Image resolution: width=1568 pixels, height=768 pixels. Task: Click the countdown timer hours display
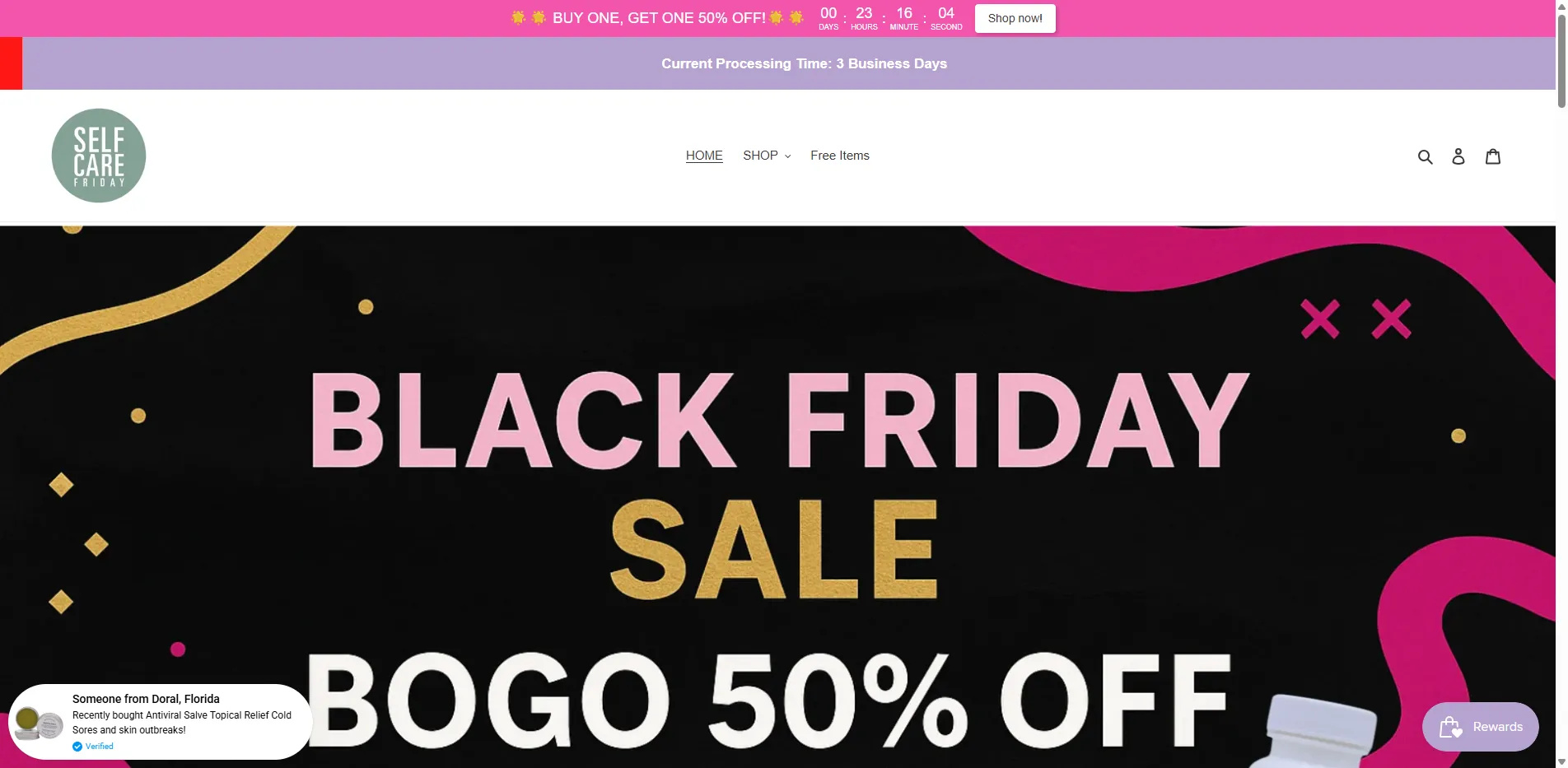864,18
